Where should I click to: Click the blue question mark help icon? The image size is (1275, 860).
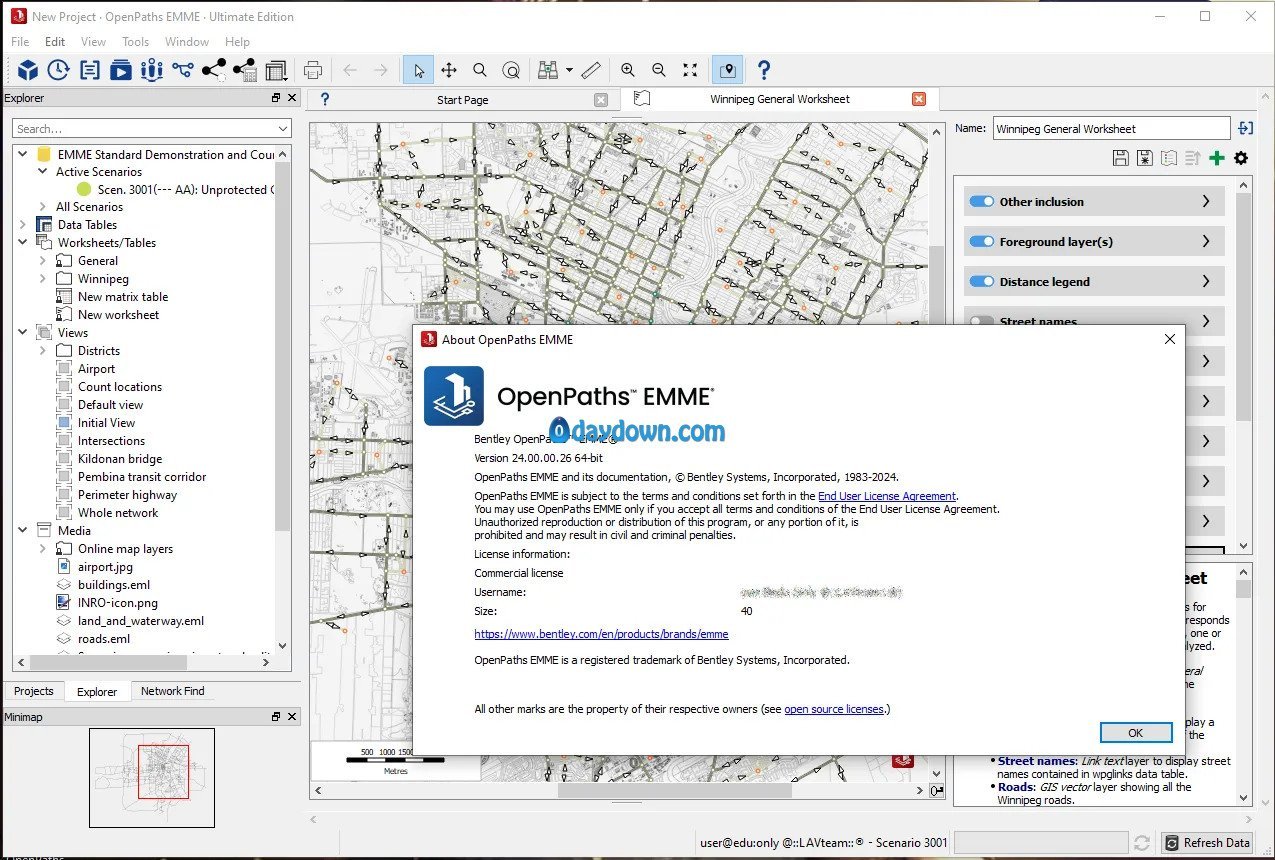click(764, 70)
